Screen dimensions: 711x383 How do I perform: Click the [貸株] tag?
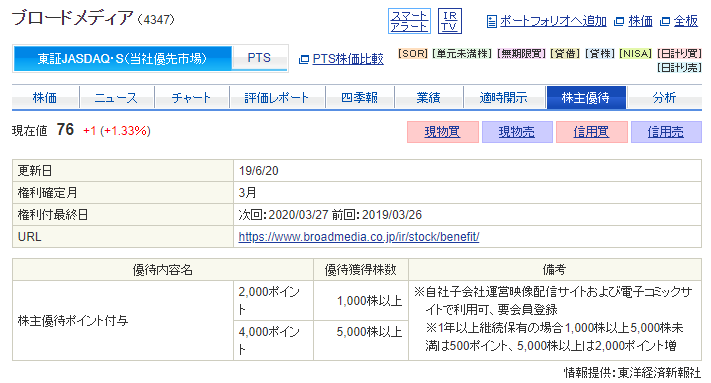click(x=600, y=53)
